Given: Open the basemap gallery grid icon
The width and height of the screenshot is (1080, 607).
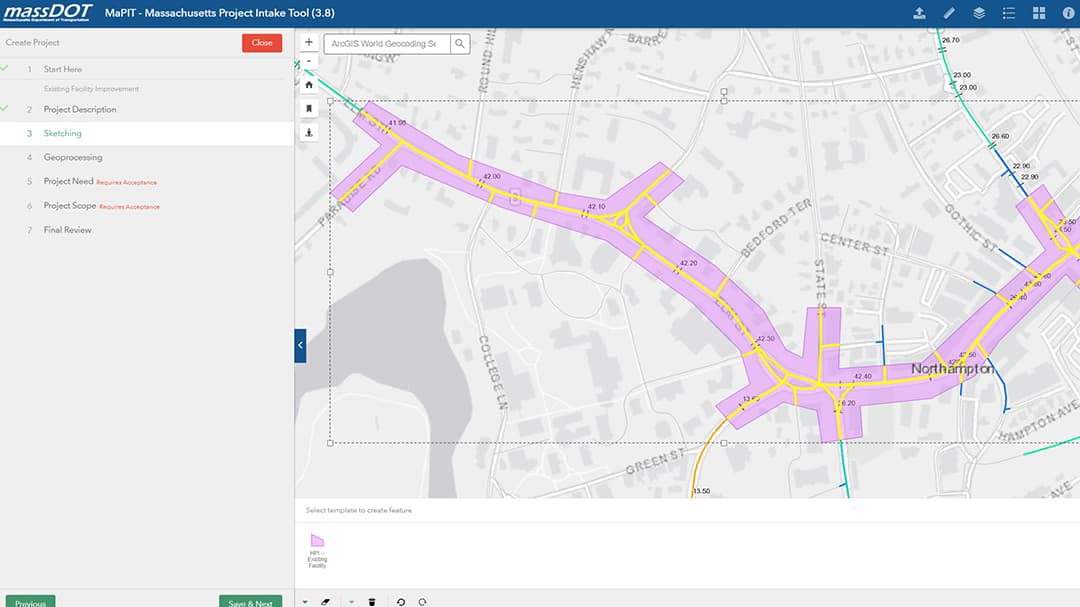Looking at the screenshot, I should click(1039, 13).
